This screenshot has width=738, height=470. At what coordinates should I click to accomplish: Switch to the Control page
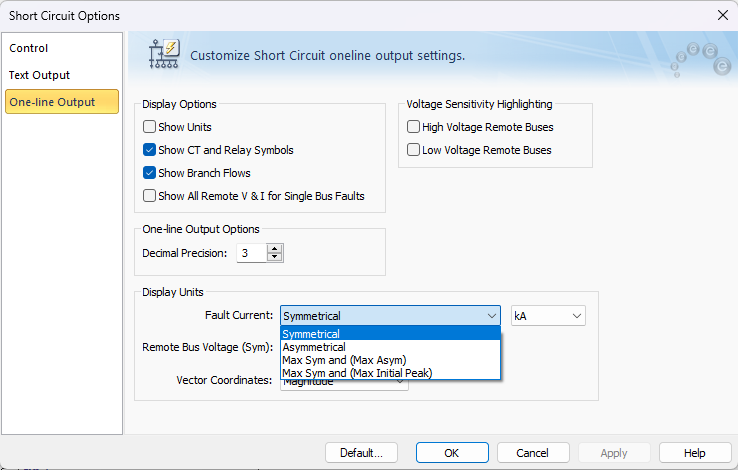tap(29, 48)
